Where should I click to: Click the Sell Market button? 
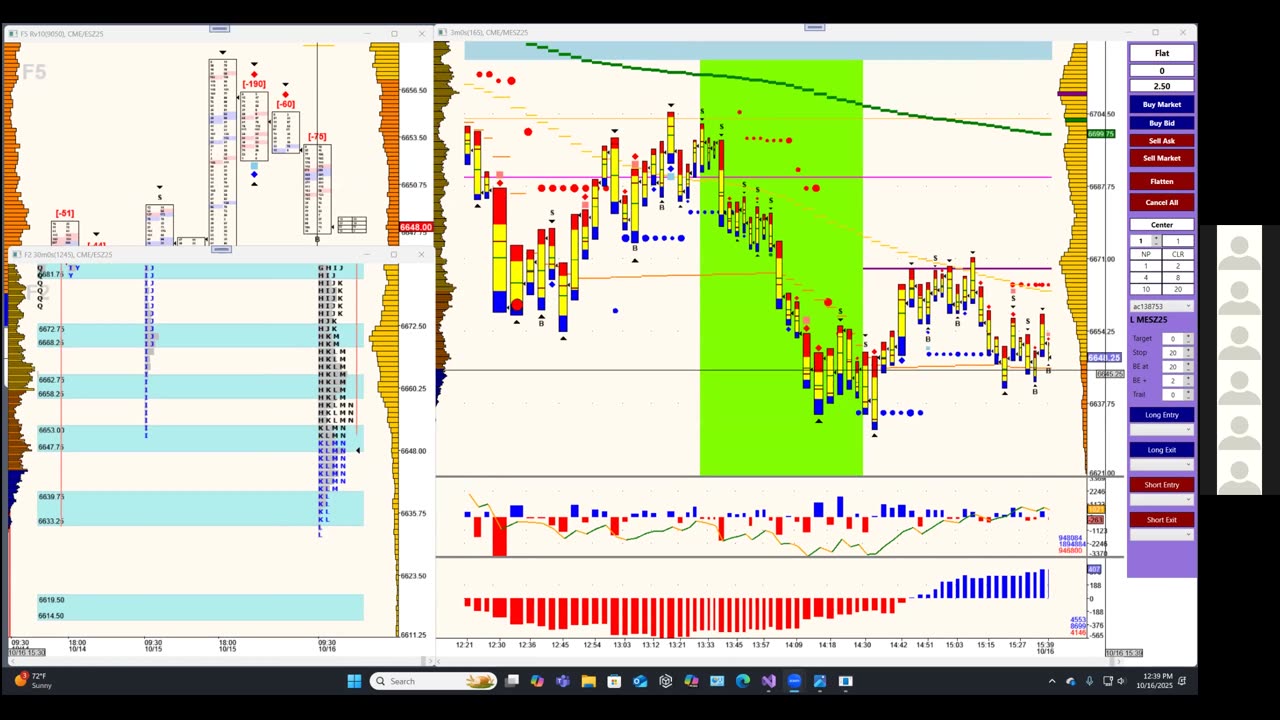tap(1162, 158)
